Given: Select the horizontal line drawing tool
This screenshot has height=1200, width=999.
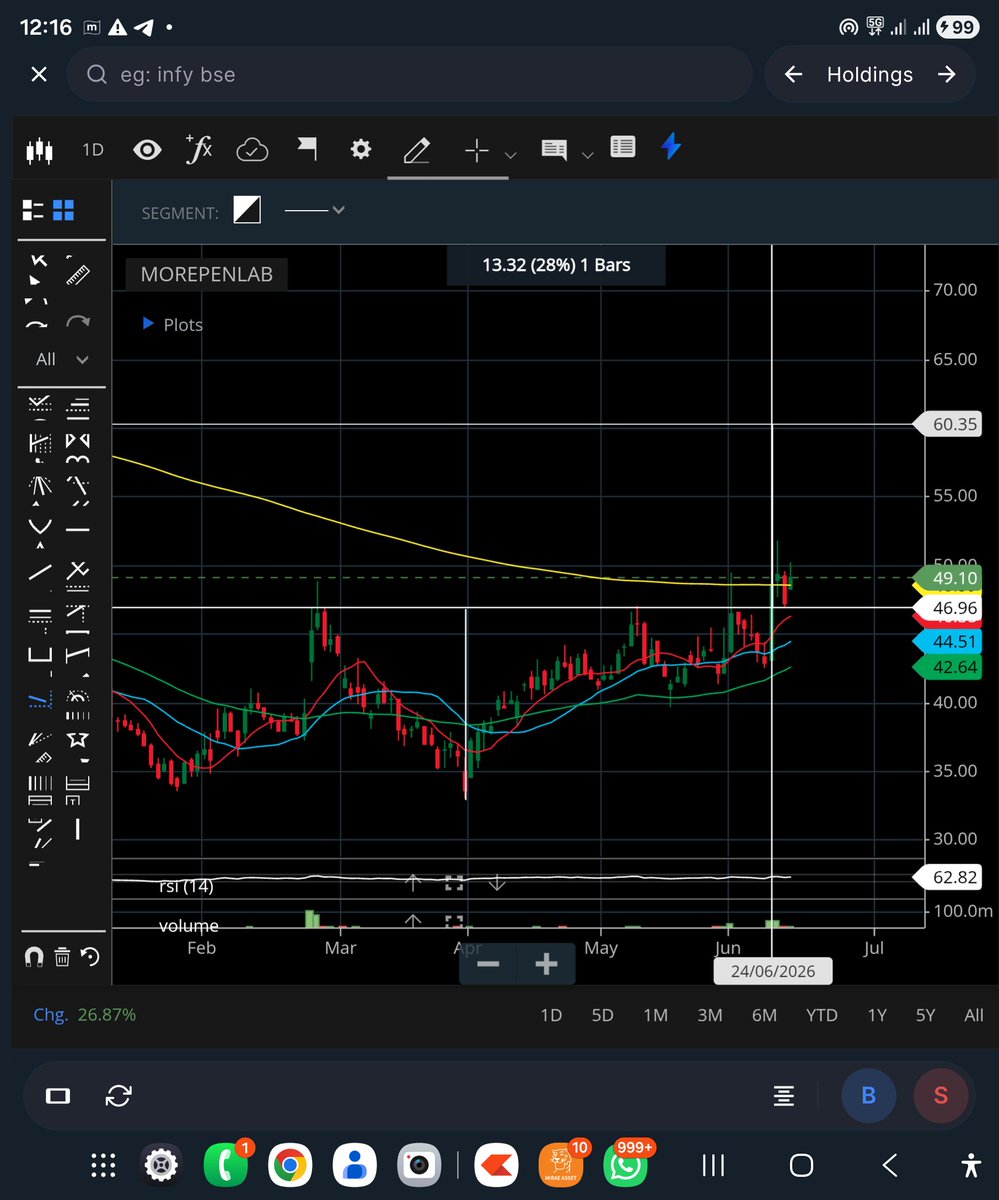Looking at the screenshot, I should tap(77, 529).
